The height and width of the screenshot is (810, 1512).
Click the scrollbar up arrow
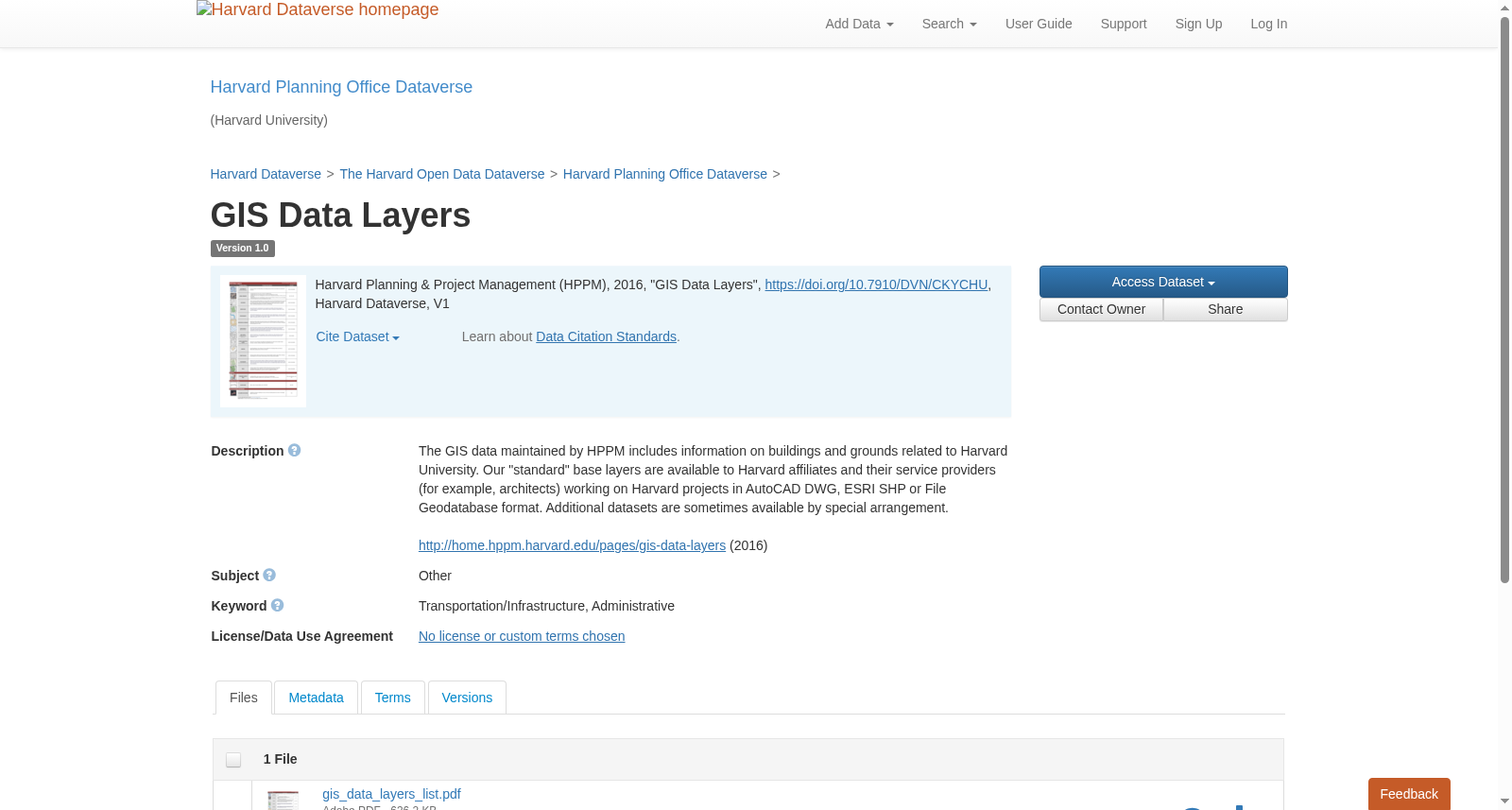(1504, 8)
